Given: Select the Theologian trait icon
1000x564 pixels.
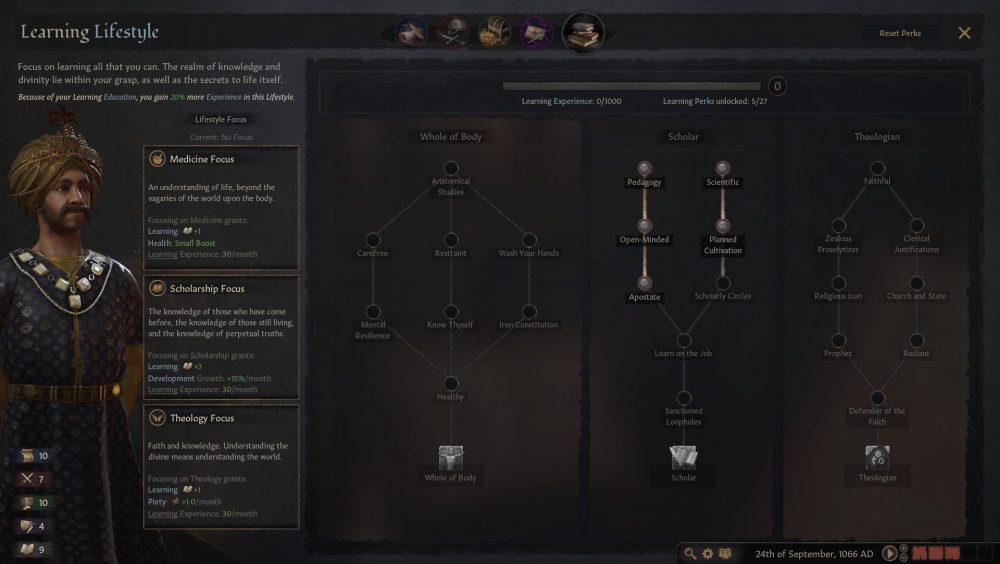Looking at the screenshot, I should (878, 458).
